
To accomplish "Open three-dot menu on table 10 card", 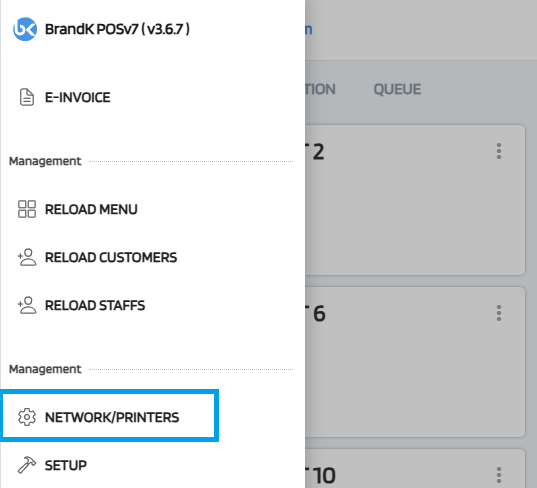I will tap(499, 475).
